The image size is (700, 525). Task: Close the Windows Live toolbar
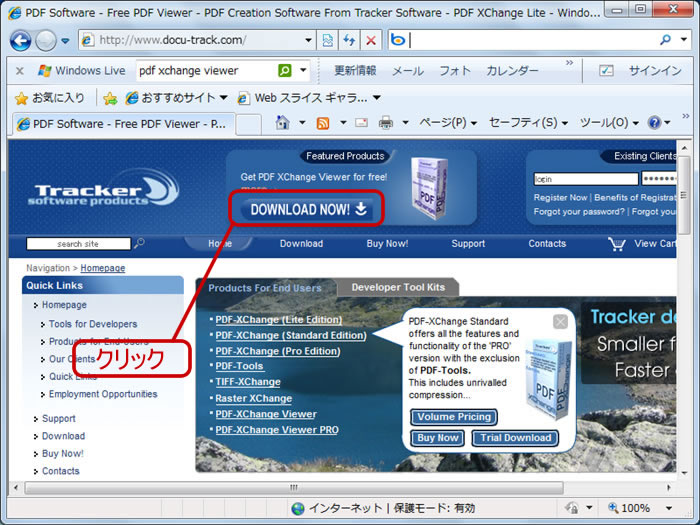20,71
